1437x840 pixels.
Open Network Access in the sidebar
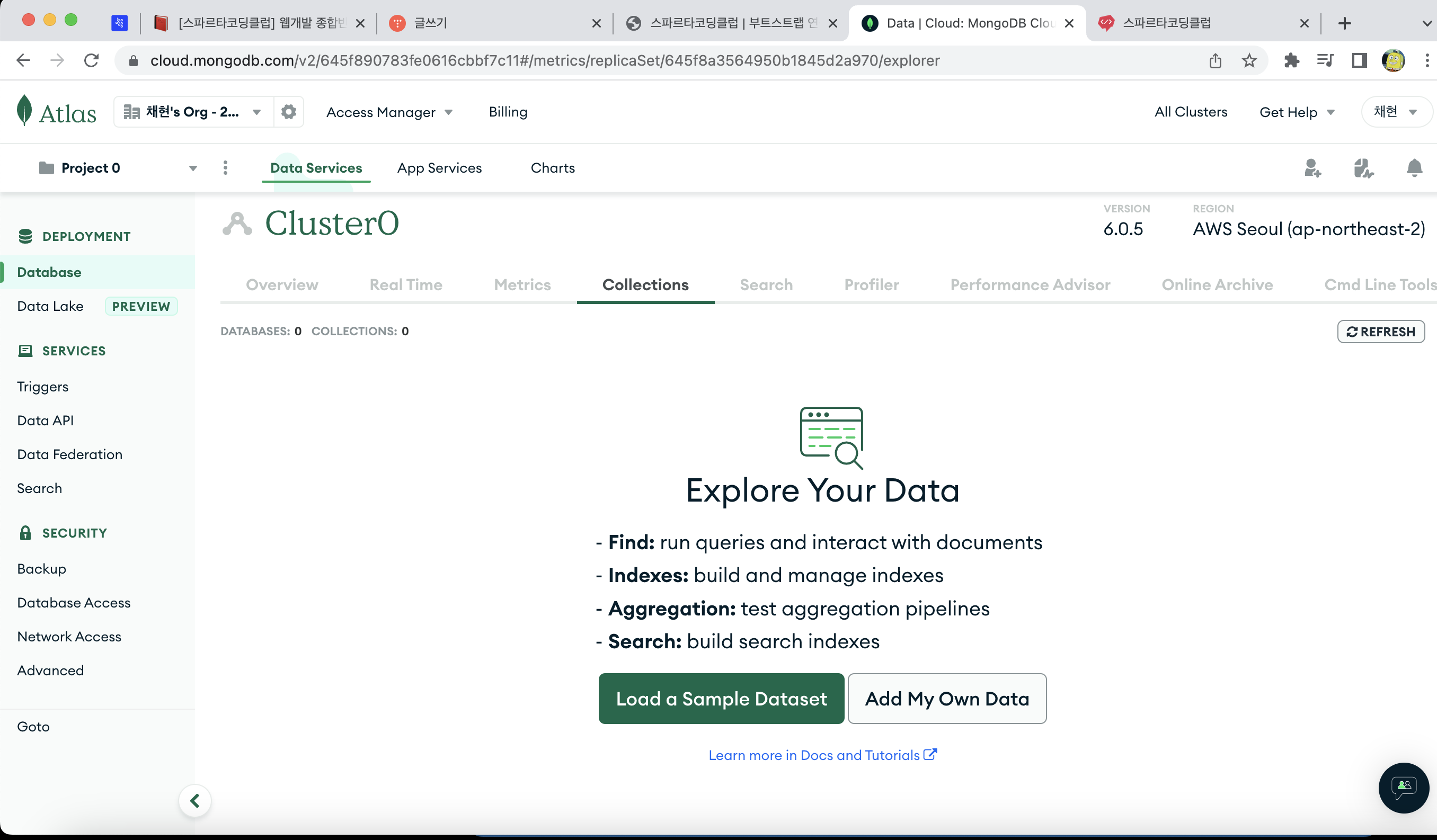coord(69,637)
